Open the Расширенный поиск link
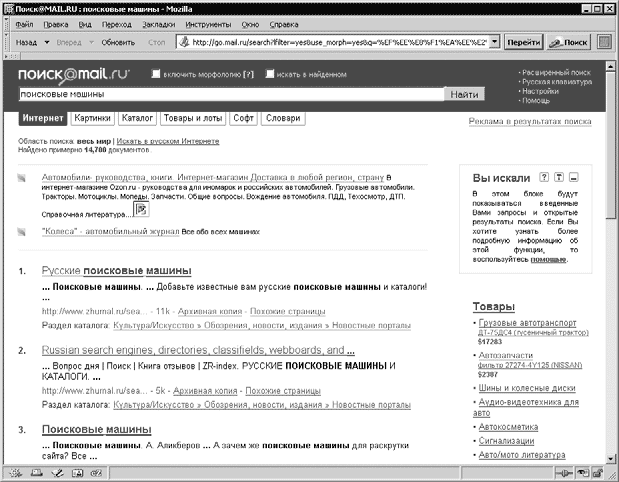619x482 pixels. 556,73
